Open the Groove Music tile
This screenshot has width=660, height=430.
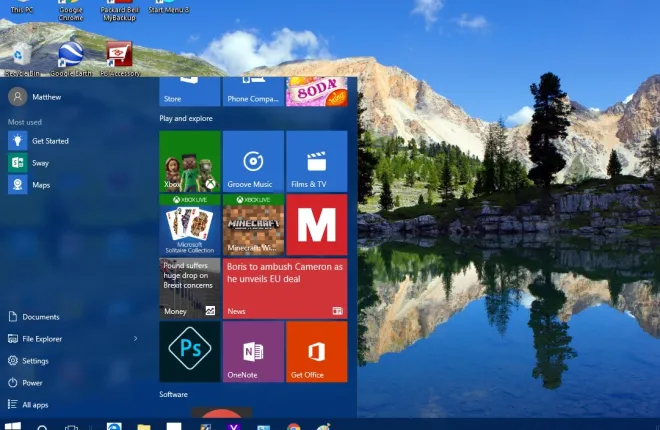[x=253, y=161]
